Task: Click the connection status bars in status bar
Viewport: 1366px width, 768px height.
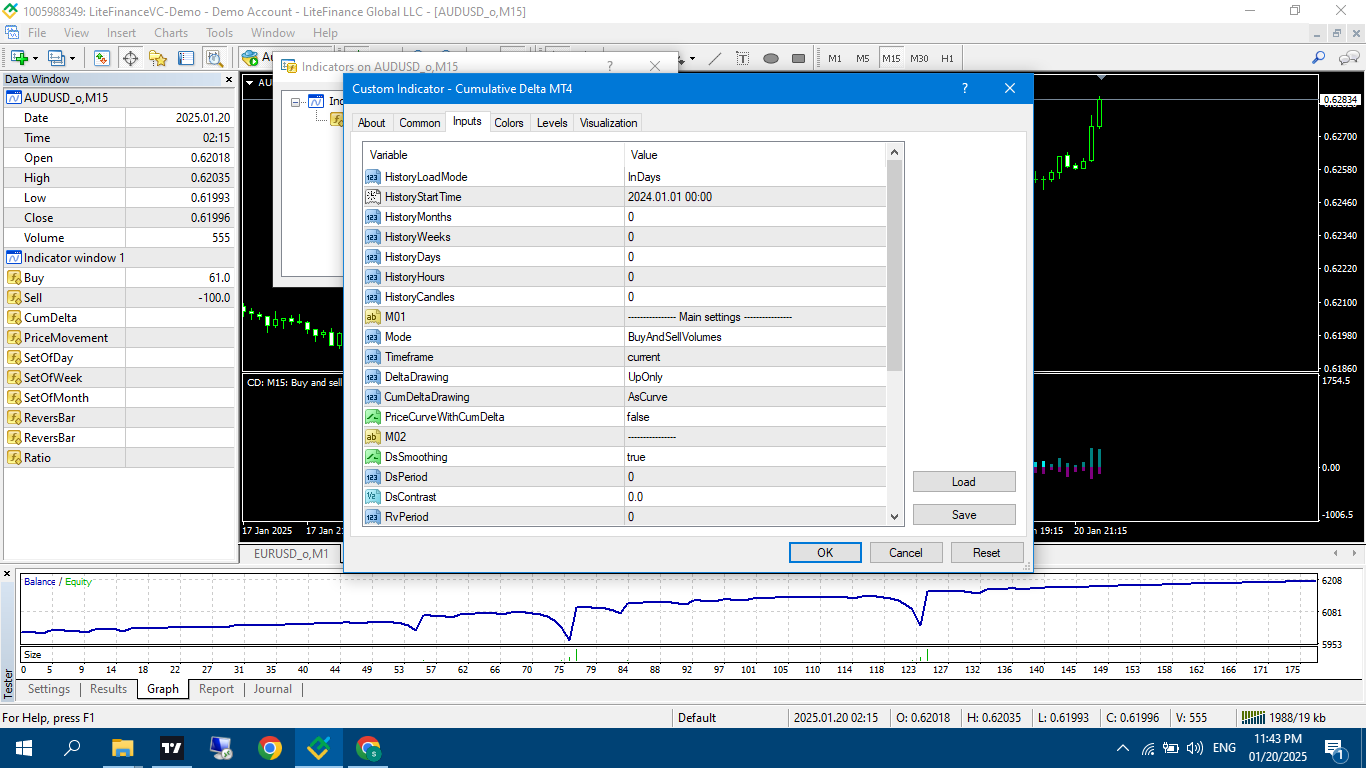Action: click(1251, 717)
